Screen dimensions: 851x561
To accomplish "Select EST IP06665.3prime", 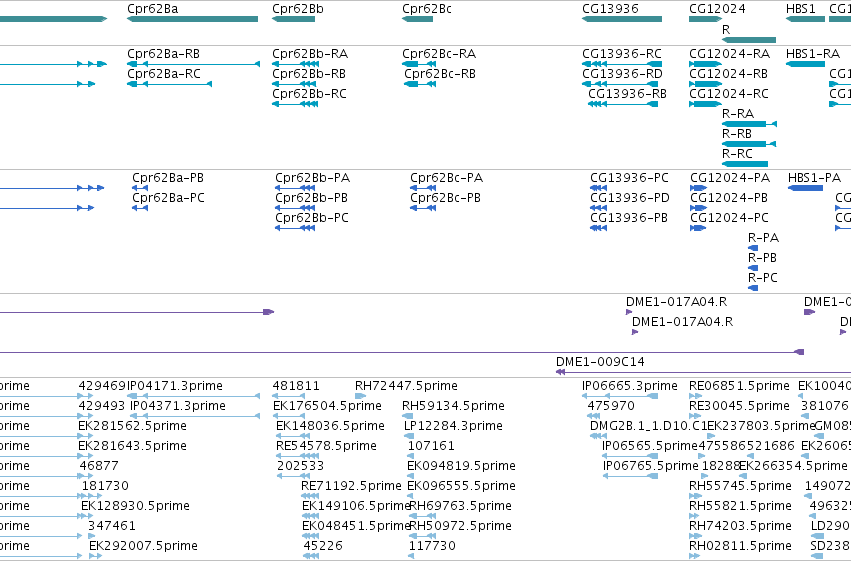I will (620, 397).
